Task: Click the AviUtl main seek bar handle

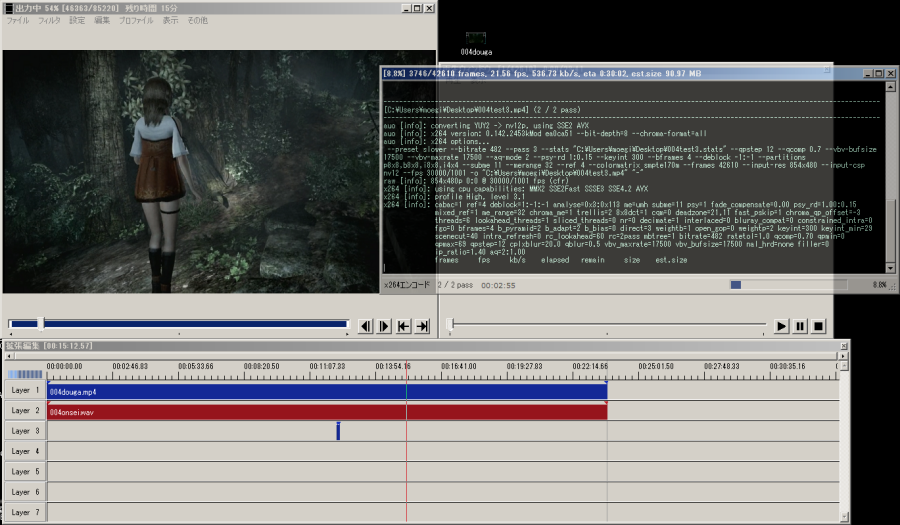Action: pos(40,324)
